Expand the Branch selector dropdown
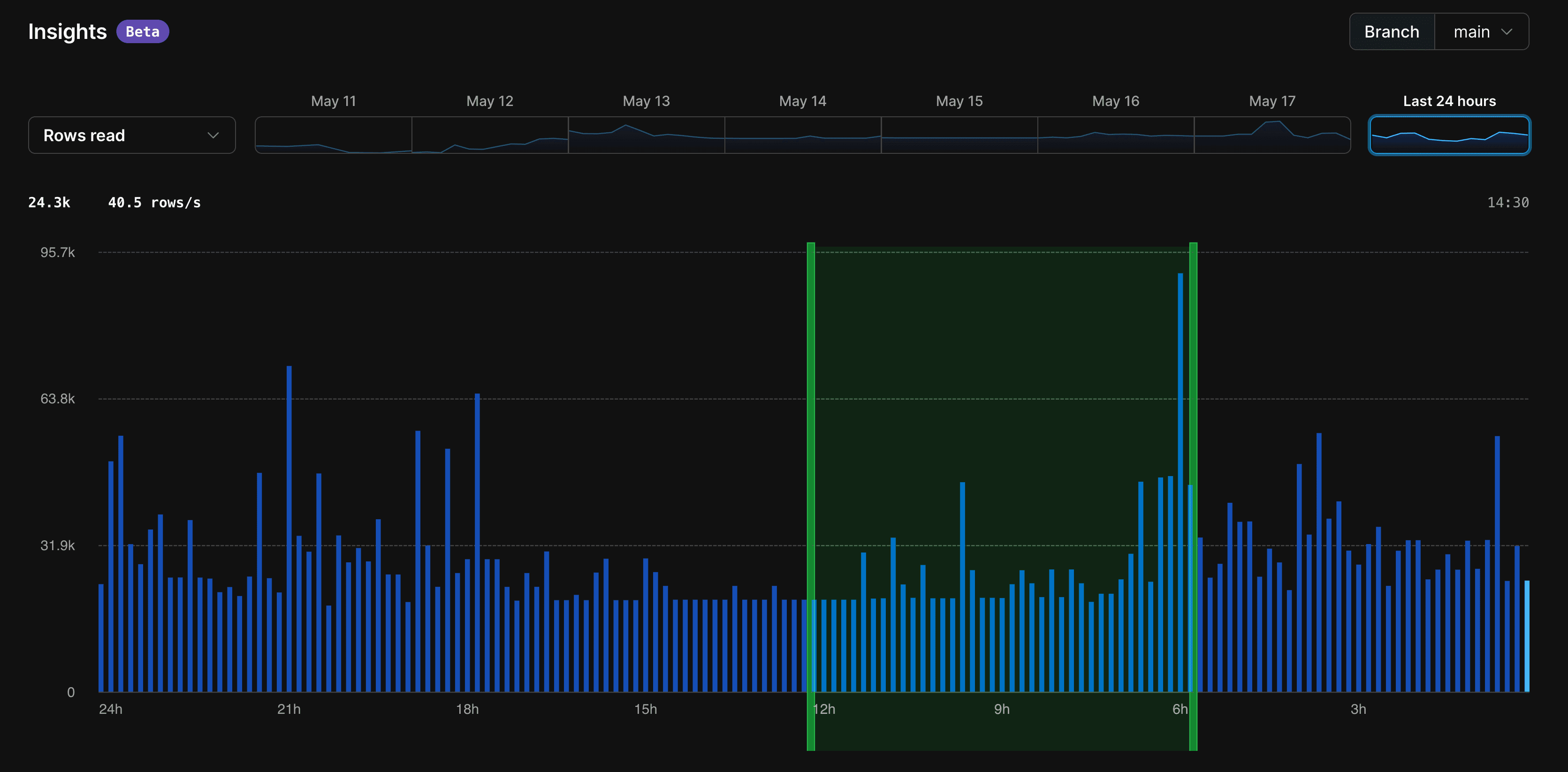This screenshot has width=1568, height=772. tap(1484, 31)
